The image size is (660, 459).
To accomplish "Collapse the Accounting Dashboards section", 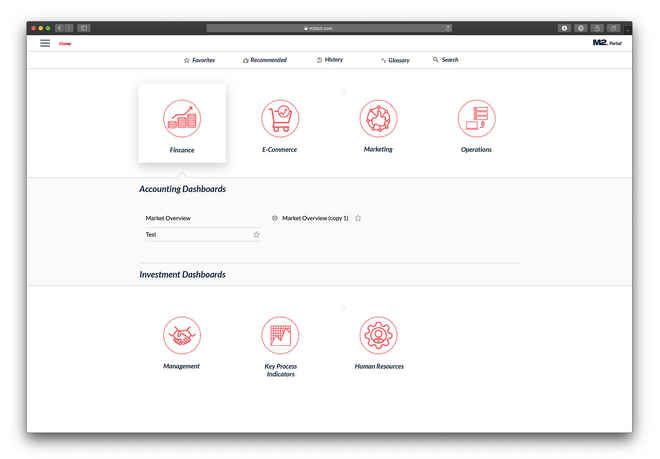I will point(182,189).
